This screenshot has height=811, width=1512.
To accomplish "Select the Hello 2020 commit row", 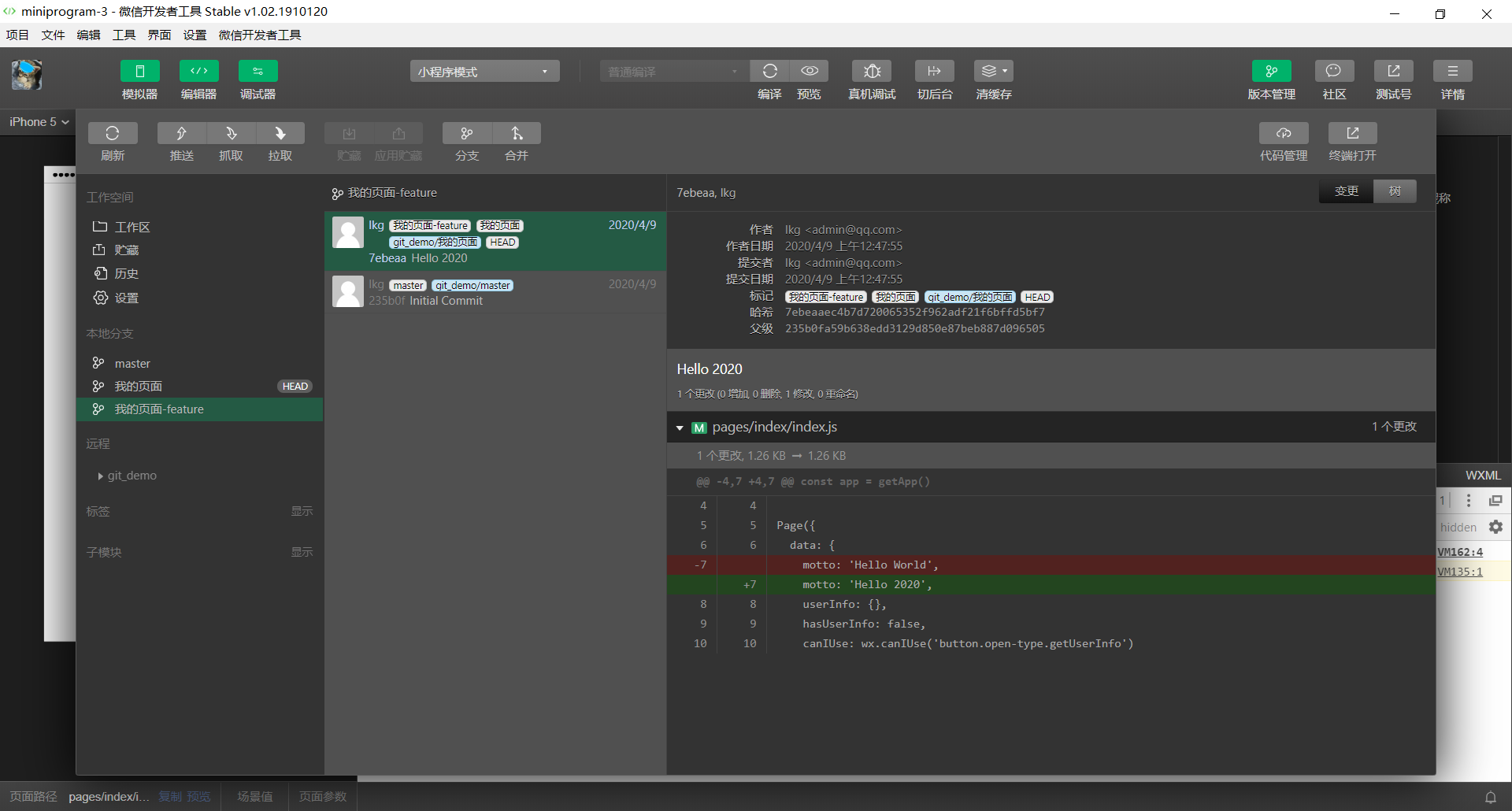I will 495,241.
